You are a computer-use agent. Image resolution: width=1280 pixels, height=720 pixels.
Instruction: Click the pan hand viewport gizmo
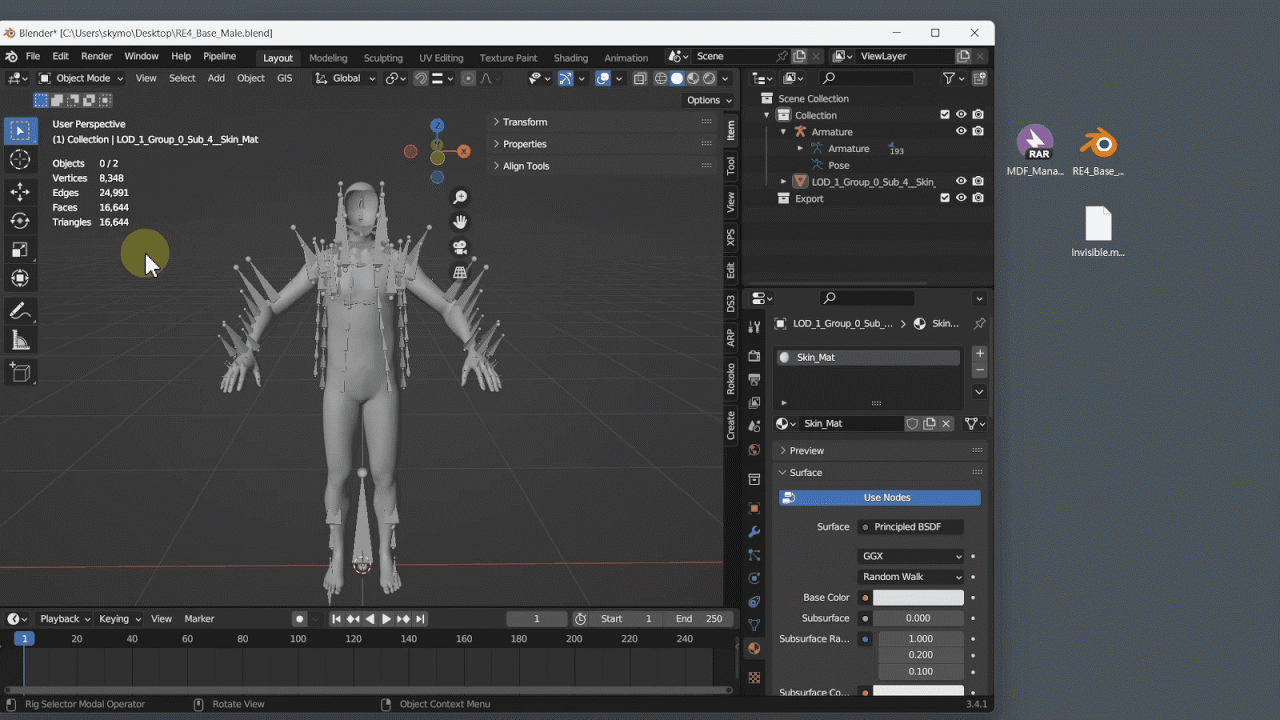point(460,222)
